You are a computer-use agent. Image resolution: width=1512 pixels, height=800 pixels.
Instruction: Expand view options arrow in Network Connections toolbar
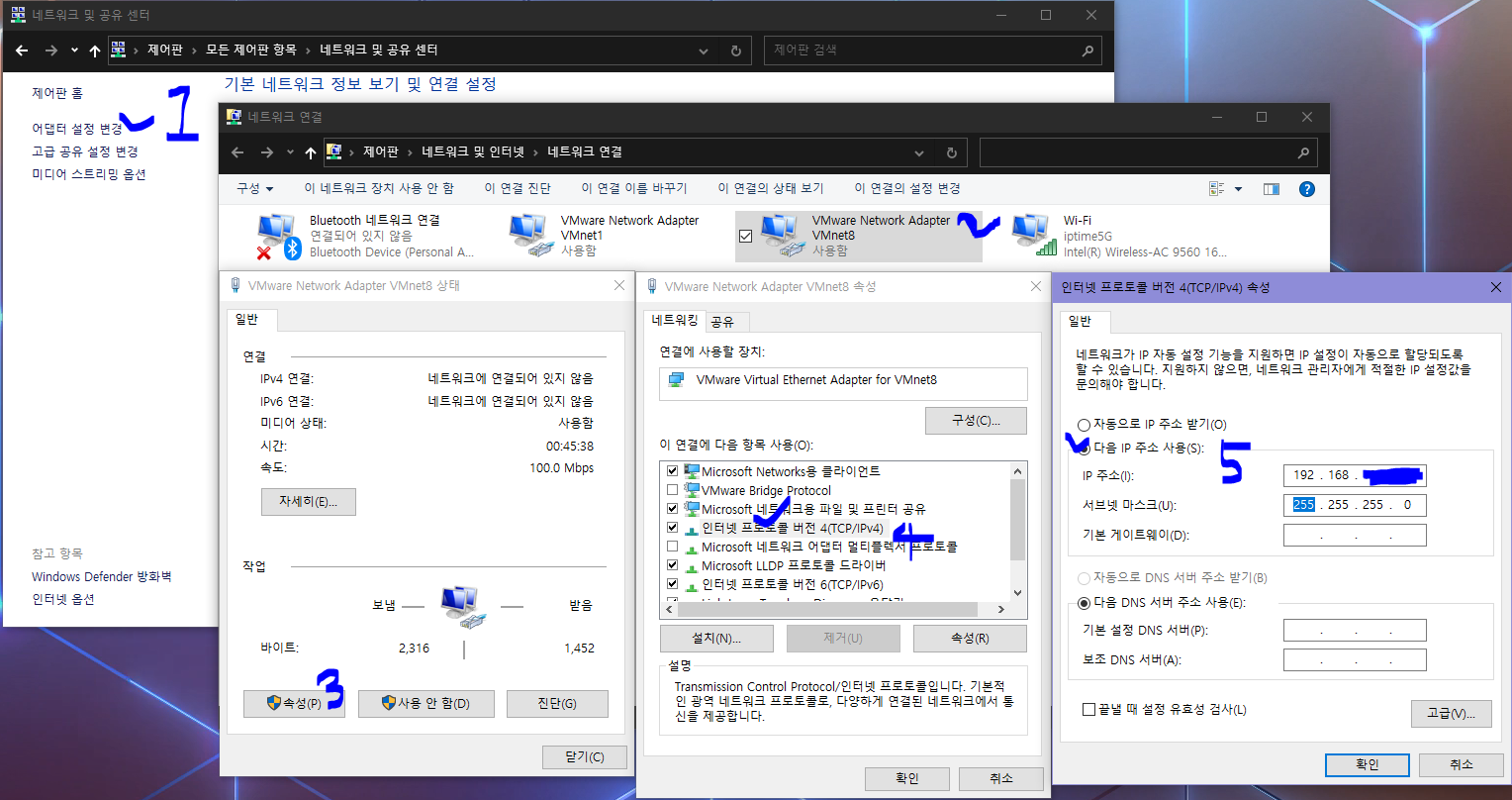click(x=1238, y=188)
